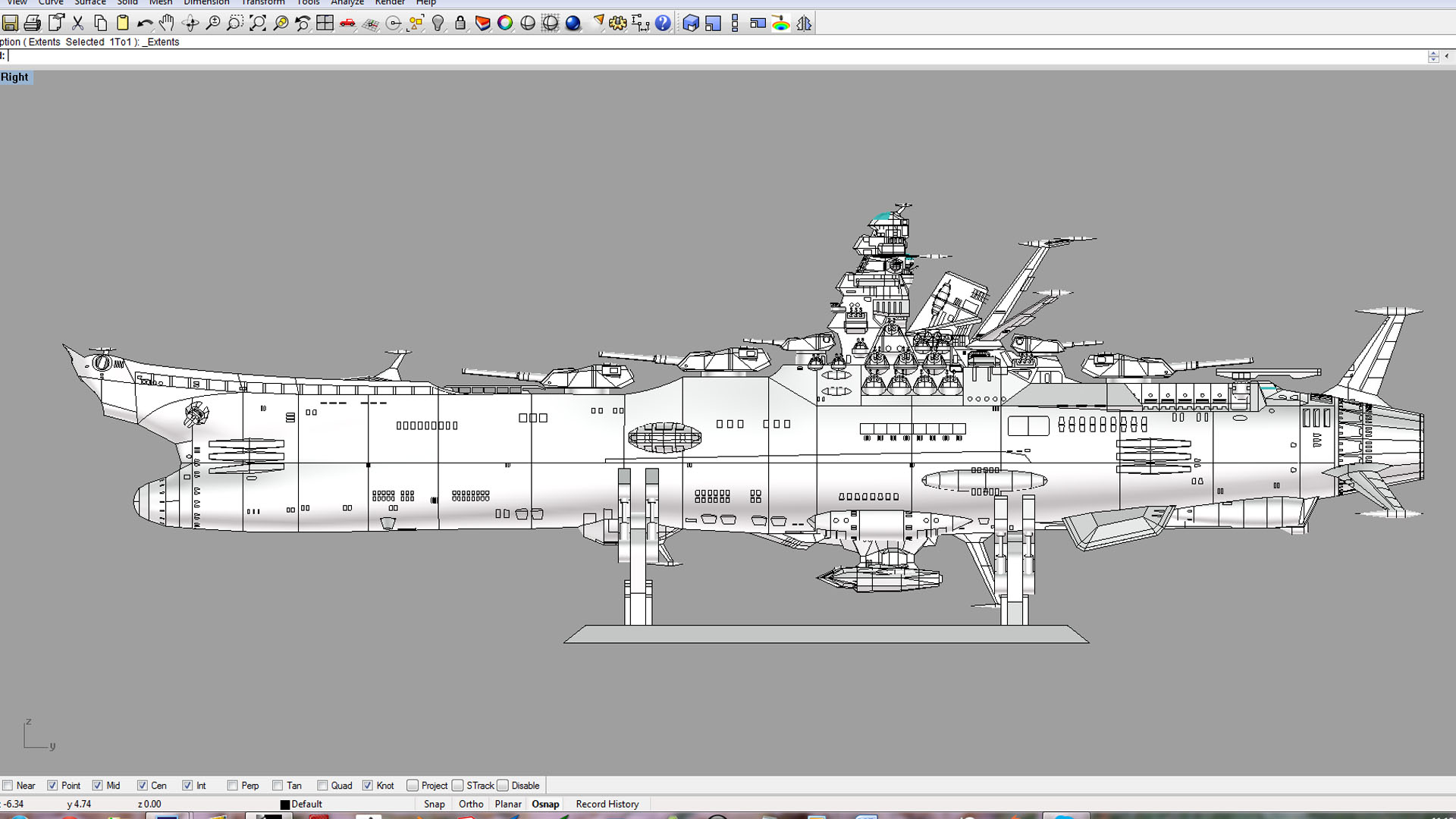Open the Mesh menu

click(x=161, y=3)
